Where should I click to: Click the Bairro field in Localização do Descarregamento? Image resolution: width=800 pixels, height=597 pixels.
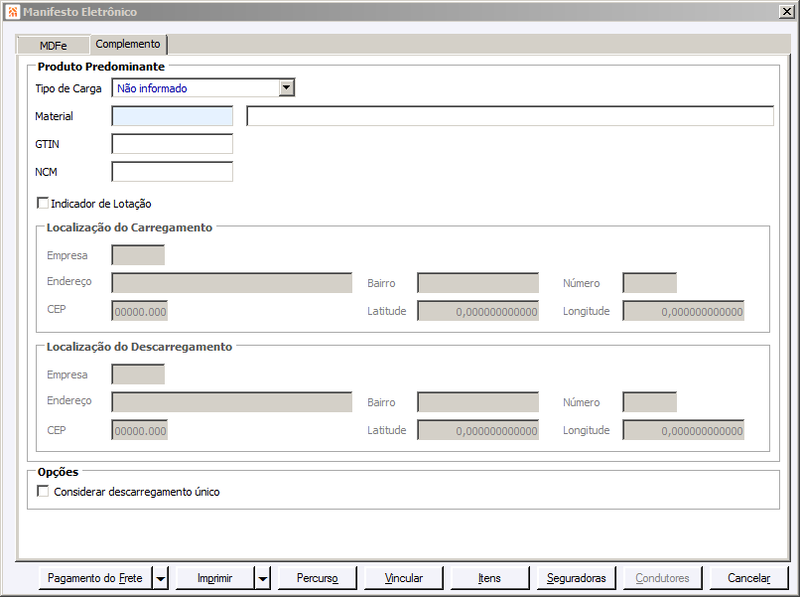pos(478,402)
